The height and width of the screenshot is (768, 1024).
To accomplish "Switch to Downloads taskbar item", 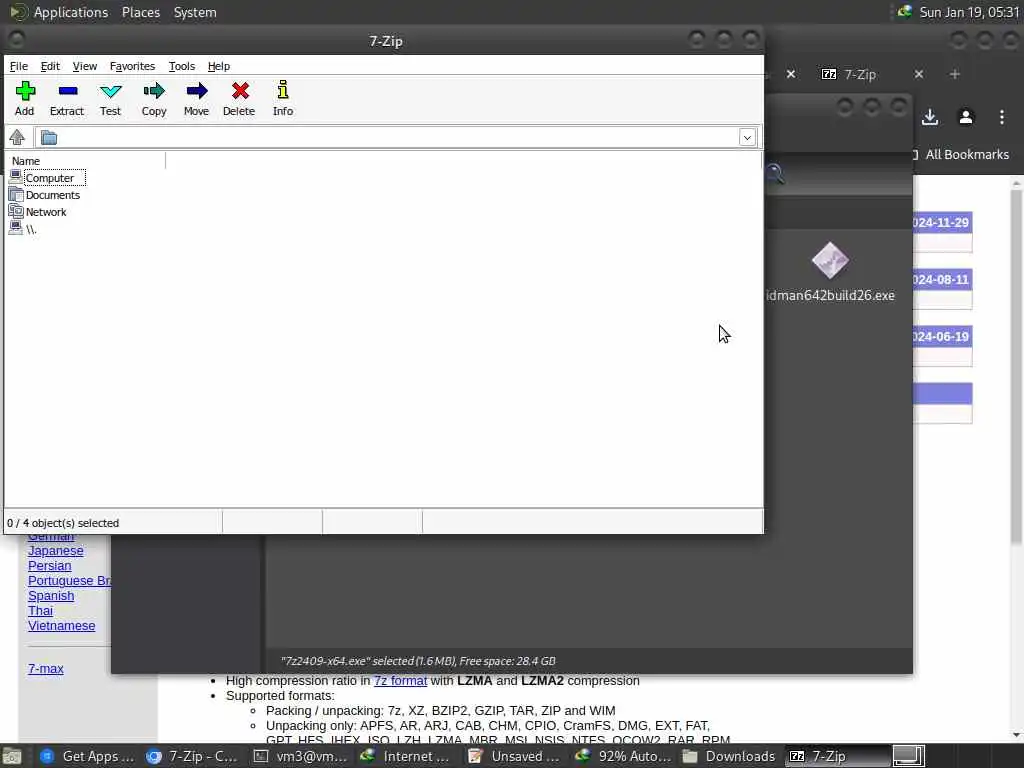I will 729,756.
